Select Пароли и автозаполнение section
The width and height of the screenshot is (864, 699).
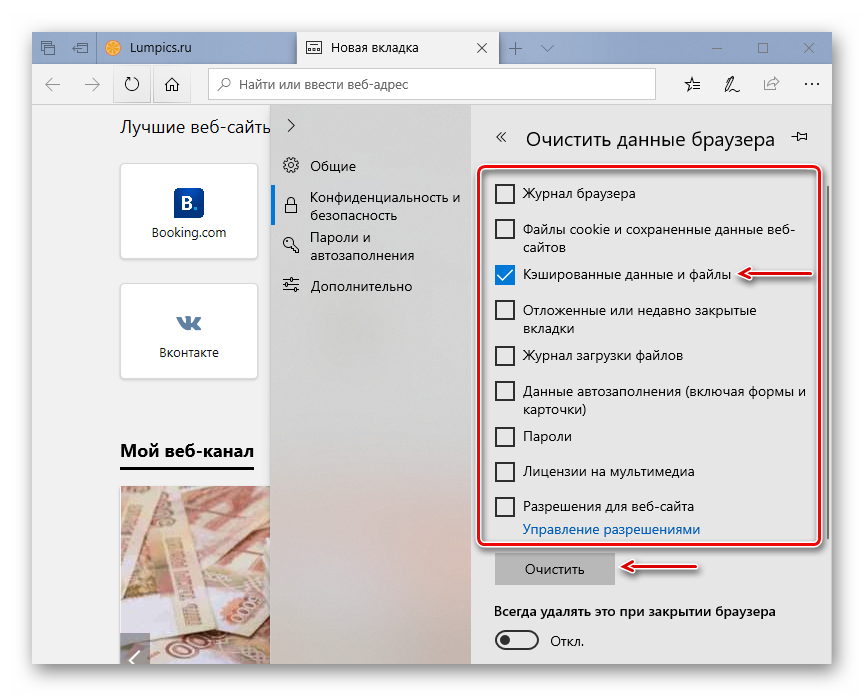[361, 246]
